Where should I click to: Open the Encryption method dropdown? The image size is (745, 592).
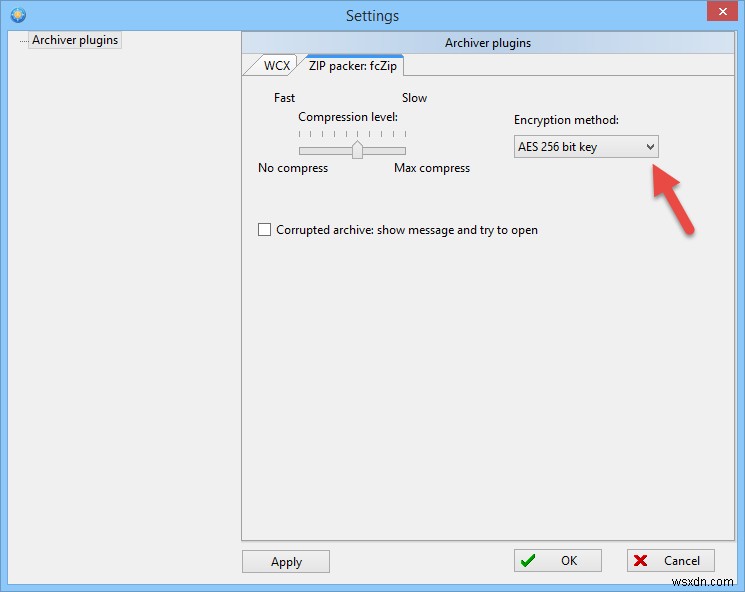point(586,146)
